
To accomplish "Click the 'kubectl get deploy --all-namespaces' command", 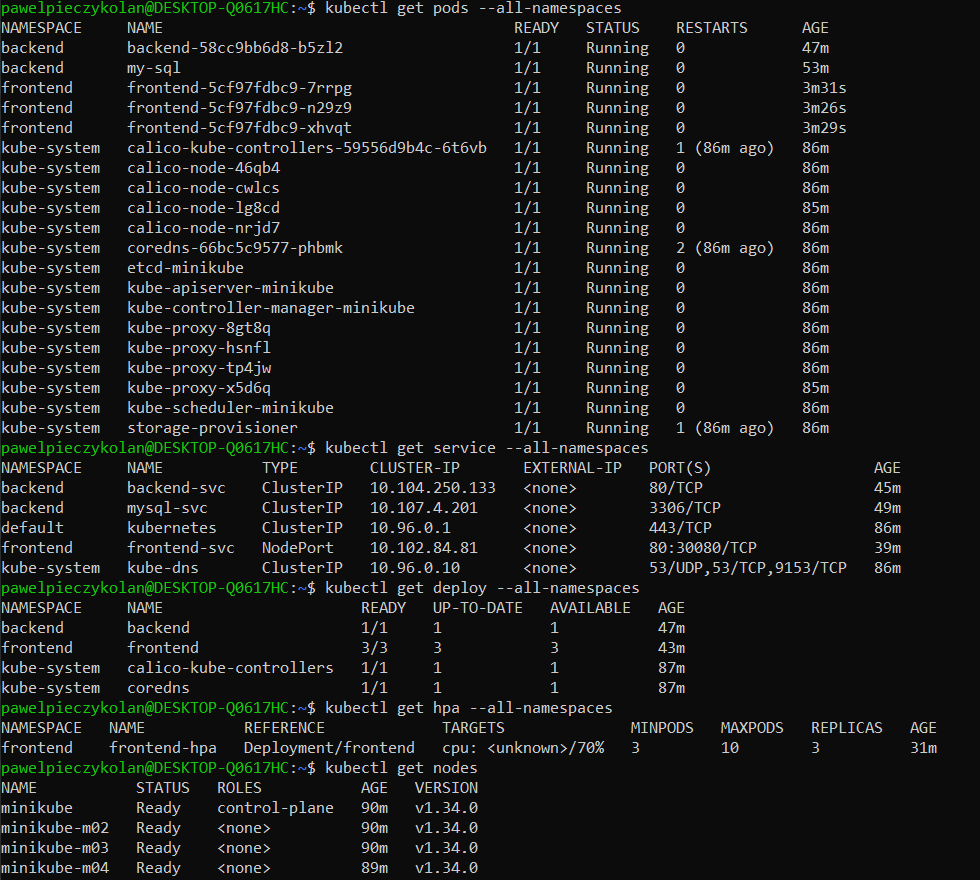I will [x=482, y=588].
